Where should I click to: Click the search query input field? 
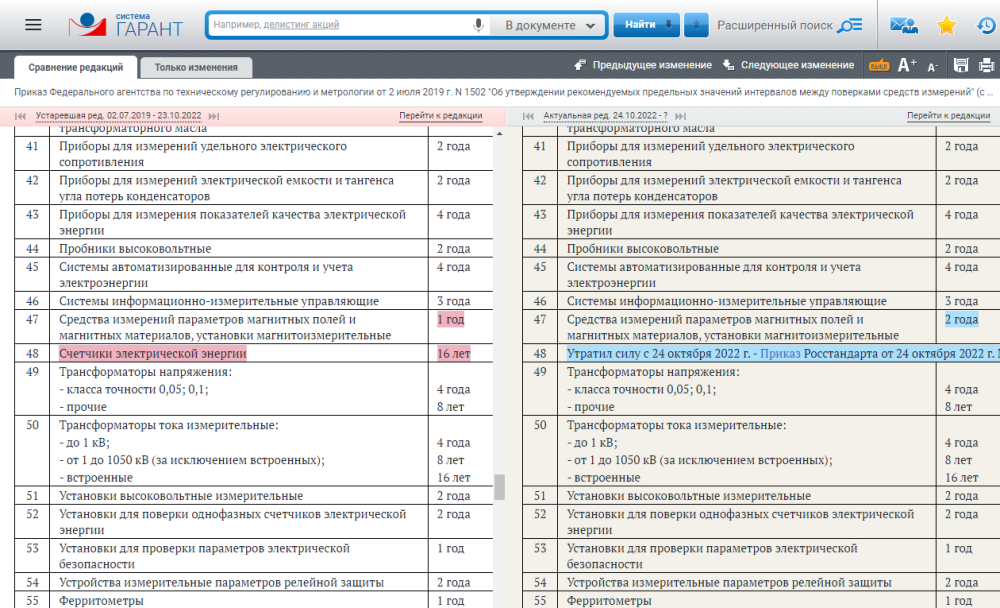point(338,25)
